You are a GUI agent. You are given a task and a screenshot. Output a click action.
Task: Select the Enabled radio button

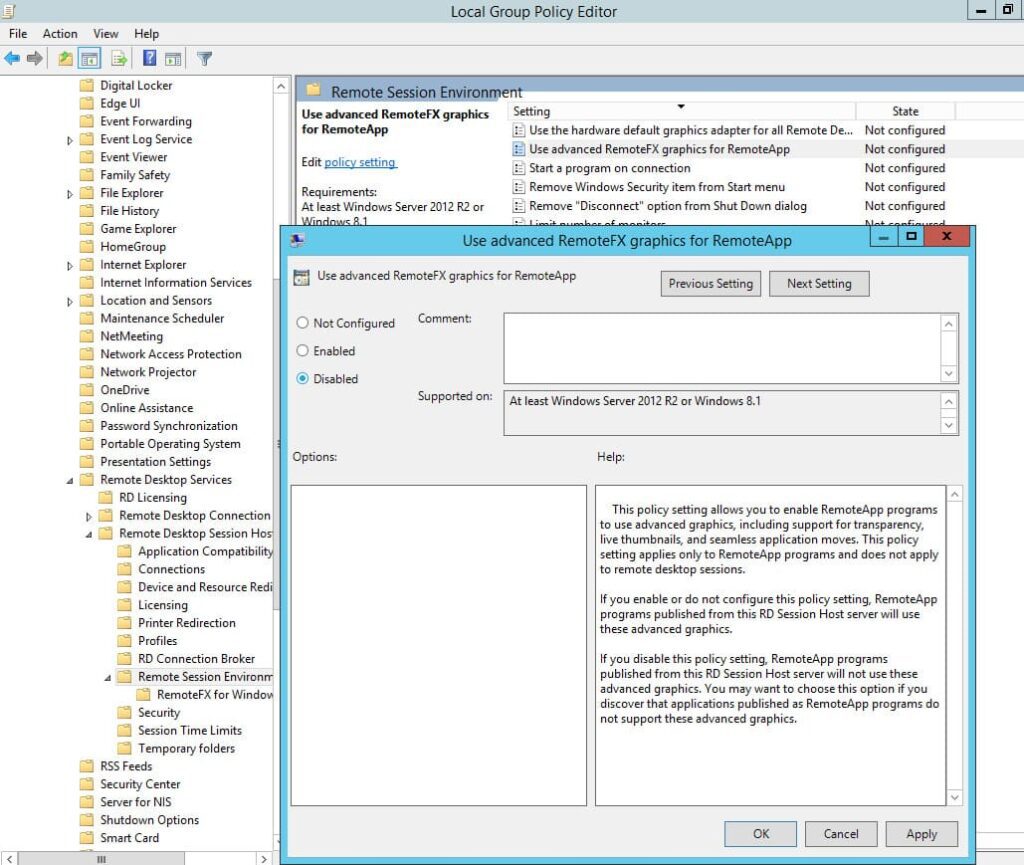click(x=302, y=351)
